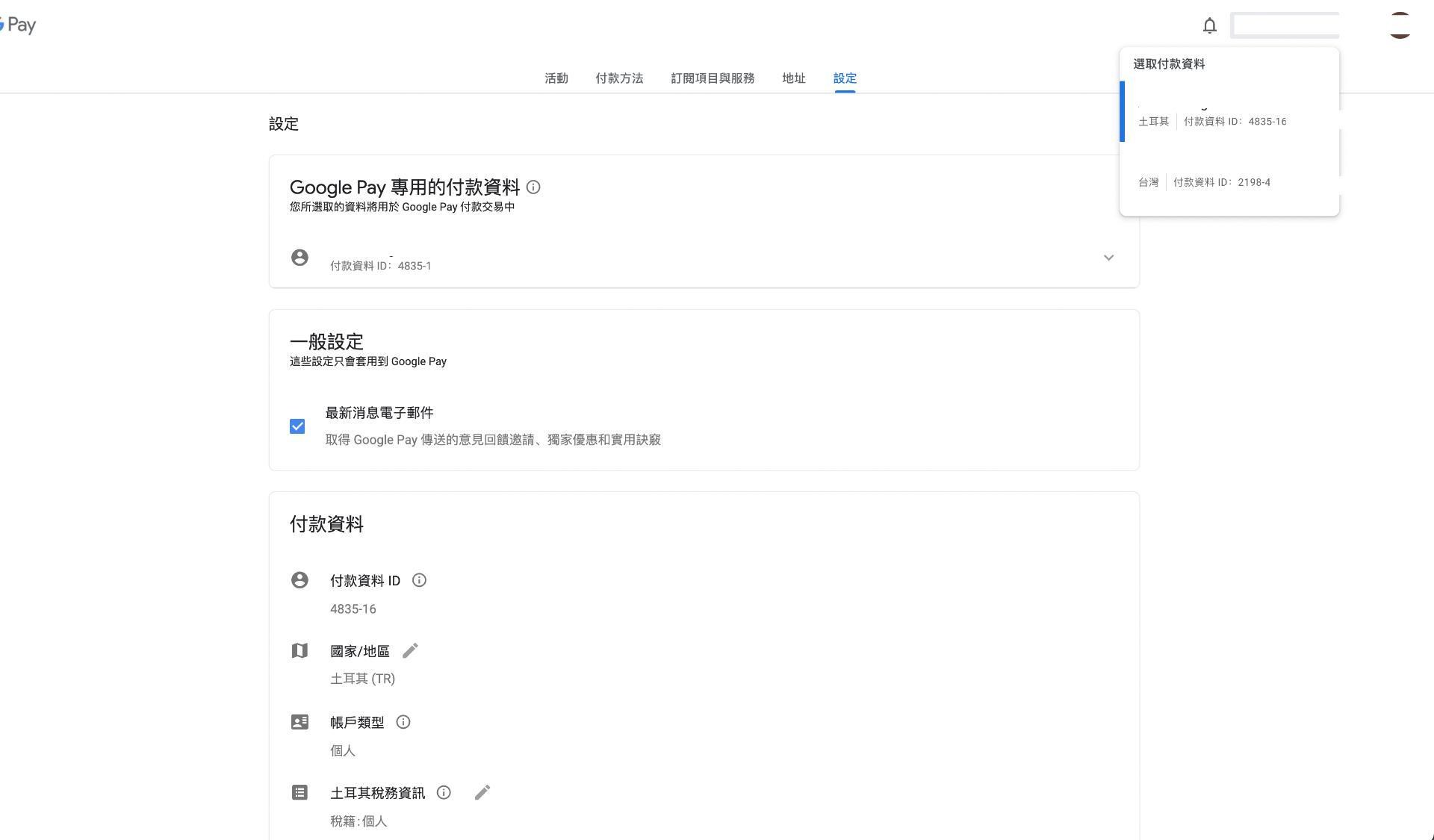This screenshot has width=1434, height=840.
Task: Open the 地址 page
Action: point(793,78)
